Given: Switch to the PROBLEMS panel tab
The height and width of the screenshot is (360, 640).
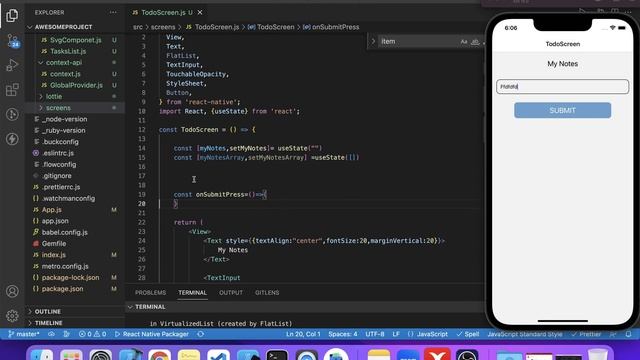Looking at the screenshot, I should [x=151, y=293].
